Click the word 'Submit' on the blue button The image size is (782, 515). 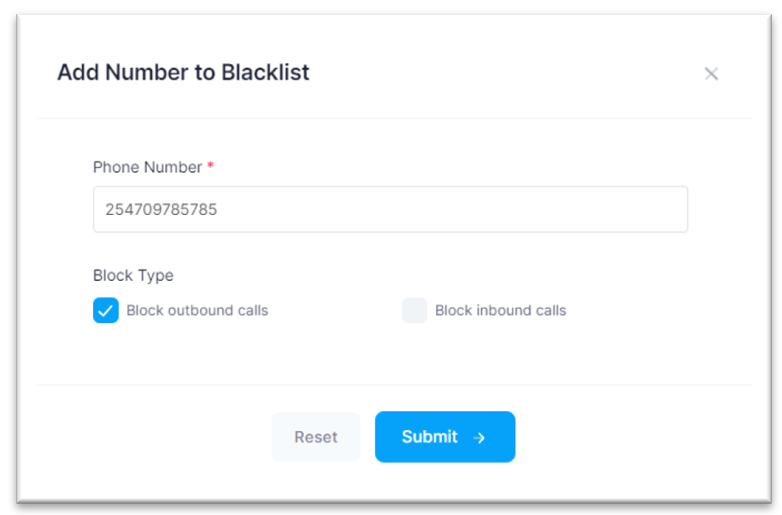(x=429, y=437)
